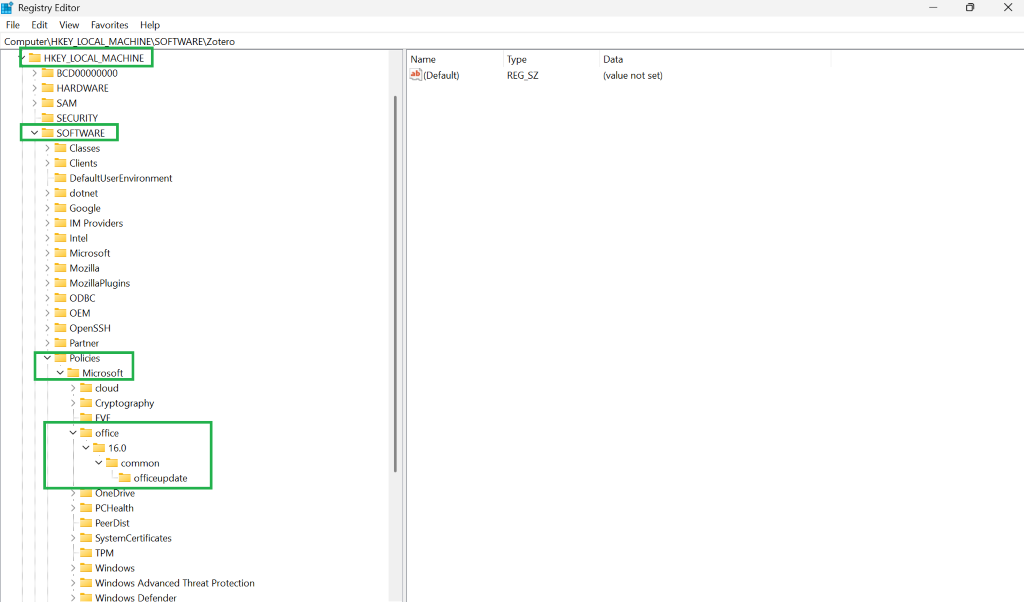Collapse the Microsoft key under Policies
This screenshot has height=602, width=1024.
[x=60, y=373]
